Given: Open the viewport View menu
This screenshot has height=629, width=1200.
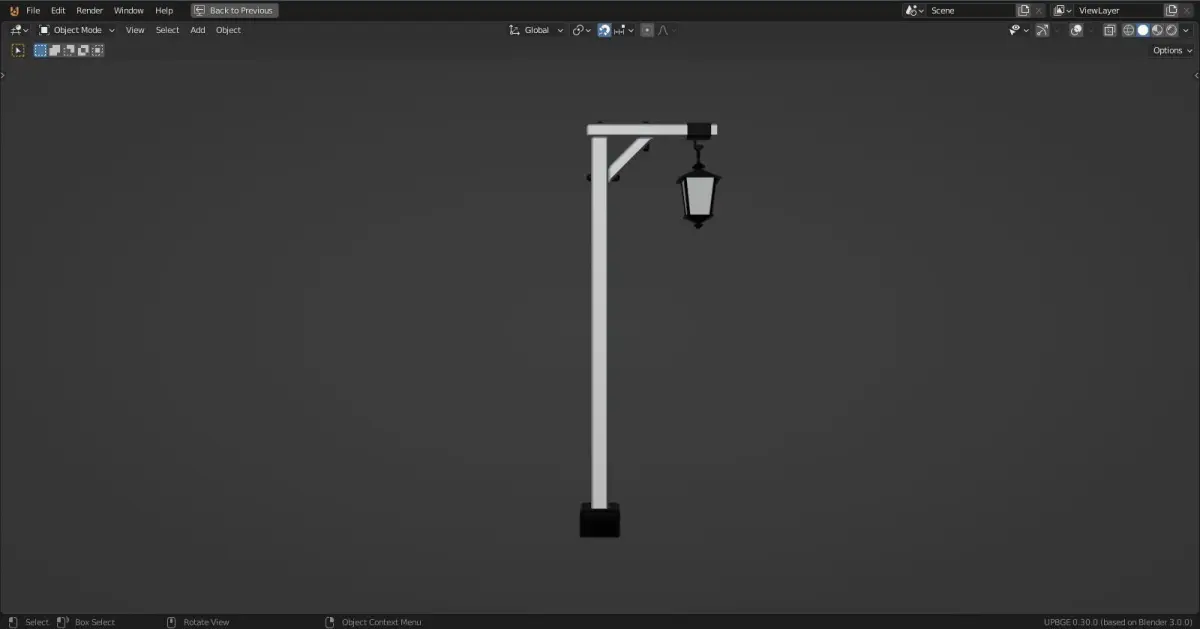Looking at the screenshot, I should pos(135,30).
